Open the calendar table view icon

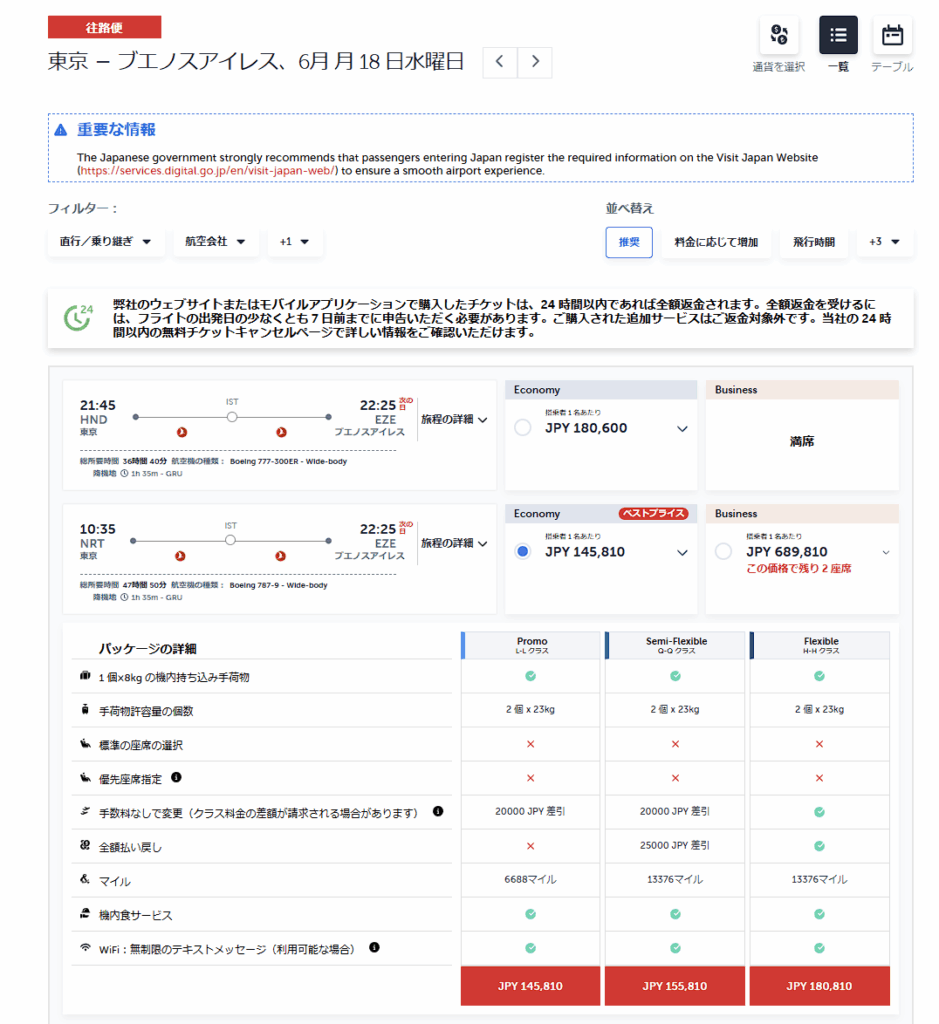pos(892,36)
